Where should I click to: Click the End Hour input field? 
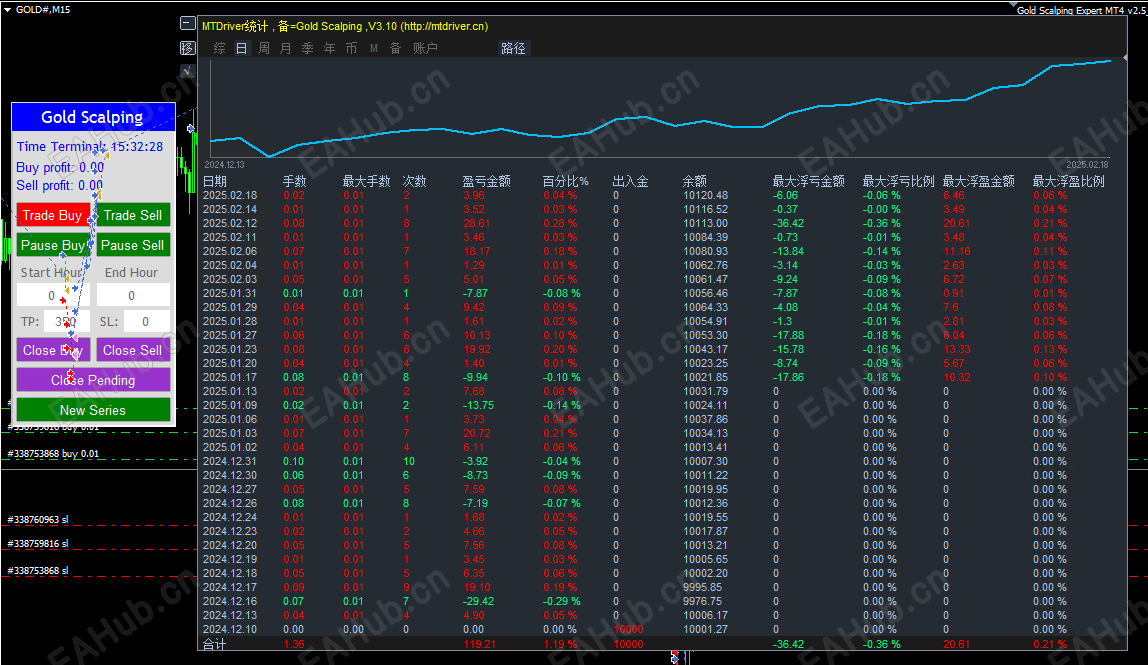click(133, 295)
